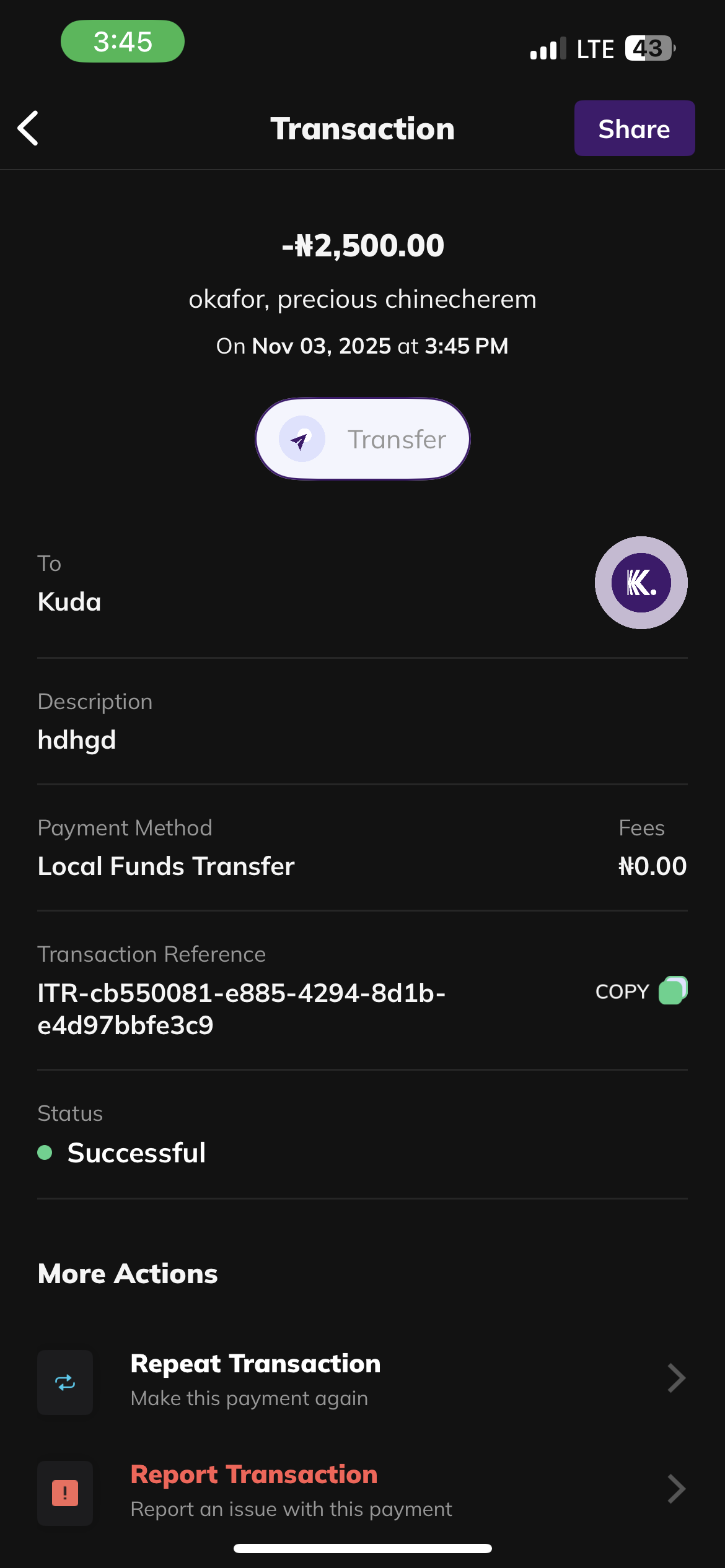Tap the back arrow icon
The image size is (725, 1568).
[29, 128]
